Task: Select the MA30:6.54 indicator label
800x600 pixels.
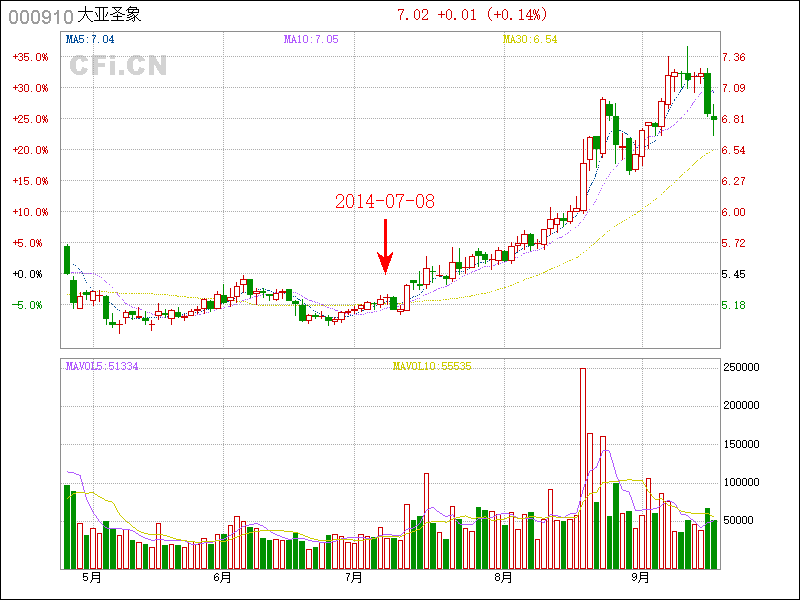Action: coord(530,40)
